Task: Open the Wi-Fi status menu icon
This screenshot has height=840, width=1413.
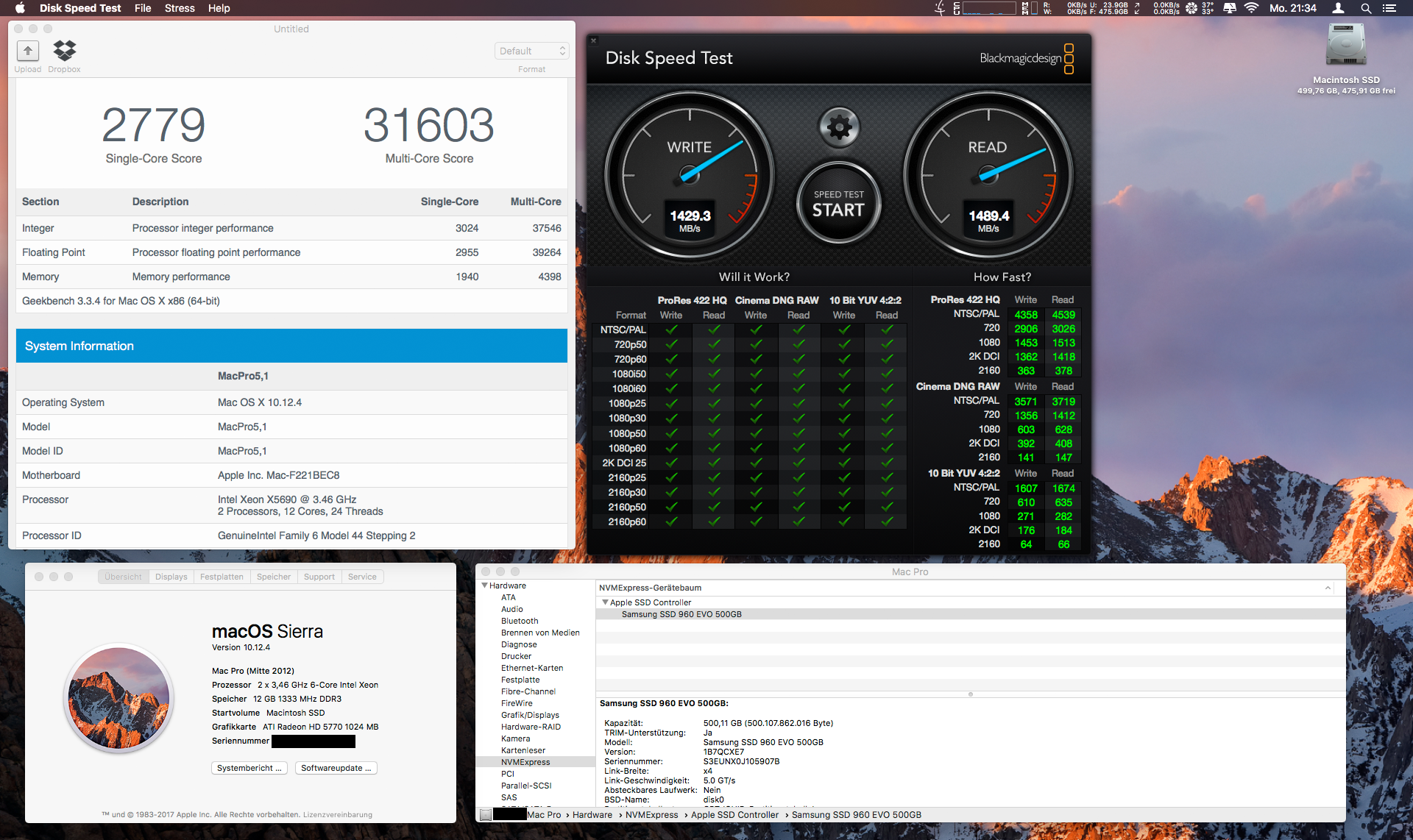Action: coord(1251,8)
